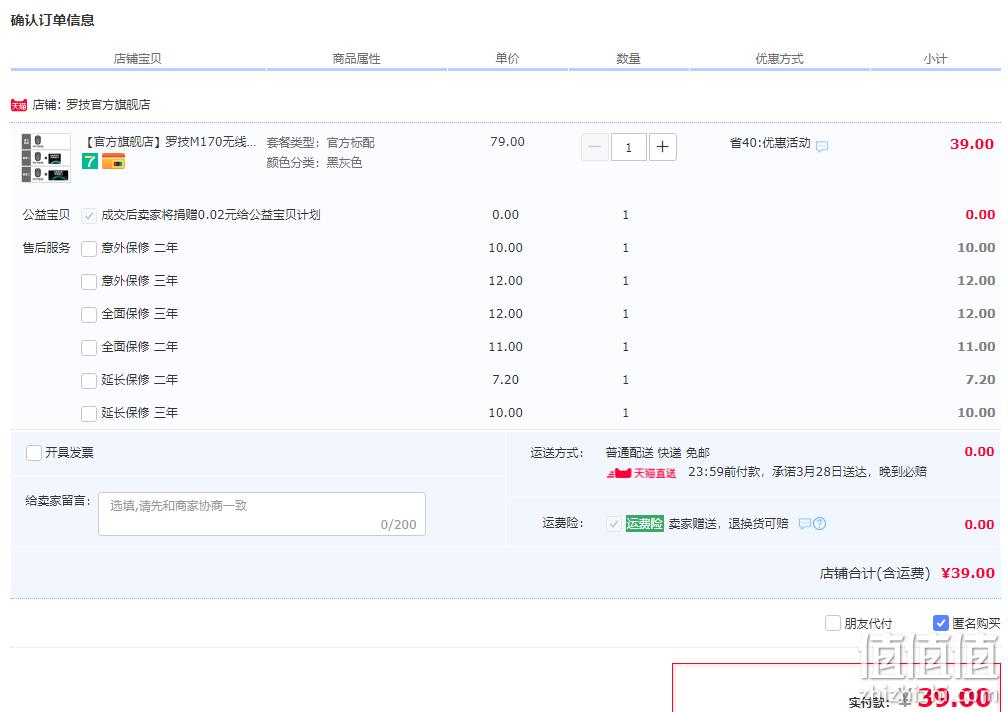The width and height of the screenshot is (1008, 712).
Task: Check 意外保修 二年 warranty option
Action: (89, 249)
